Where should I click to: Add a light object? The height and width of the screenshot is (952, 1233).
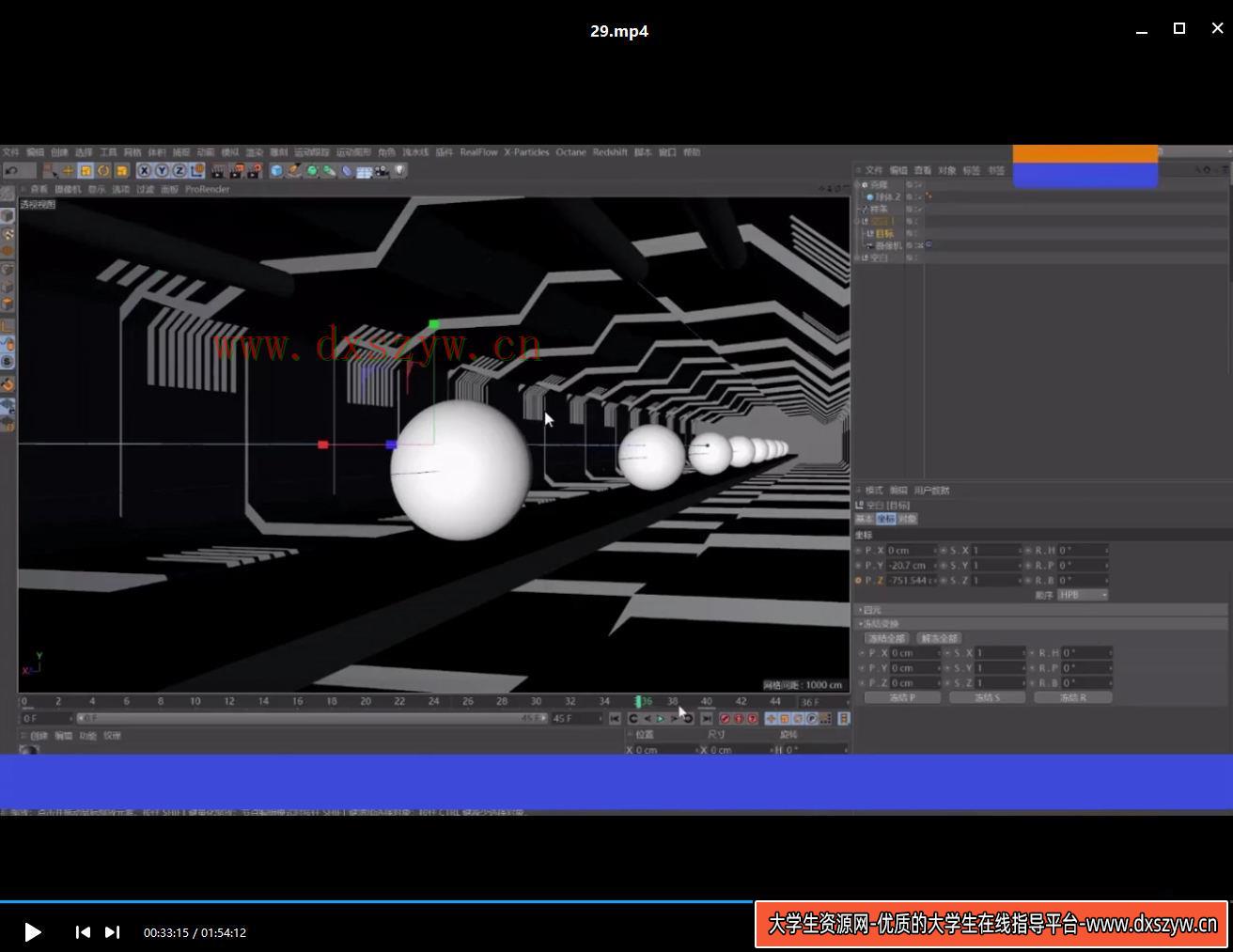pyautogui.click(x=399, y=170)
